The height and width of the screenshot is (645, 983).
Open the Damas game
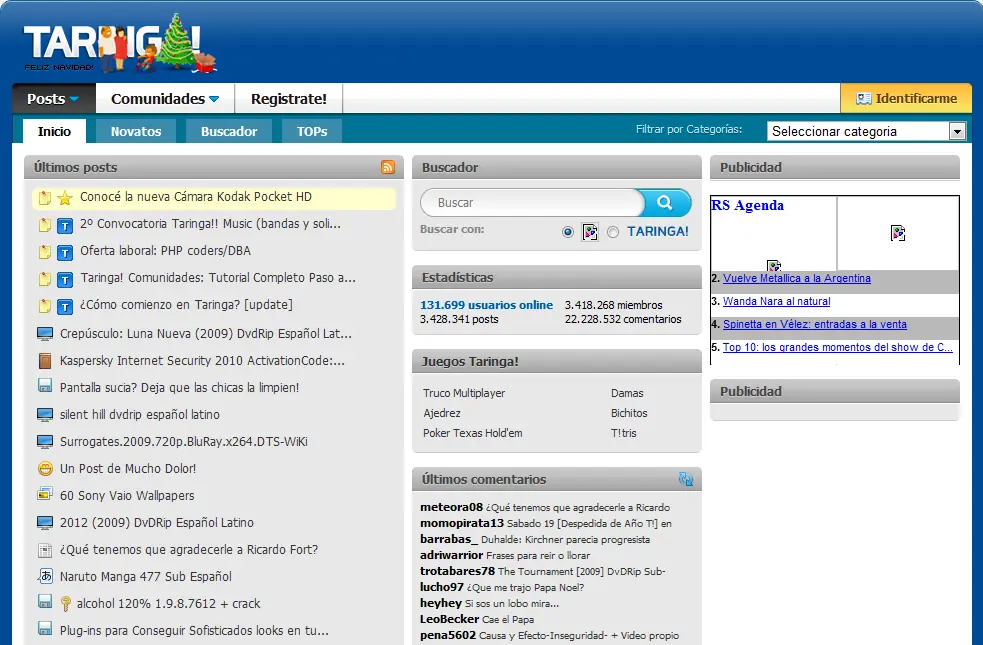[x=627, y=393]
